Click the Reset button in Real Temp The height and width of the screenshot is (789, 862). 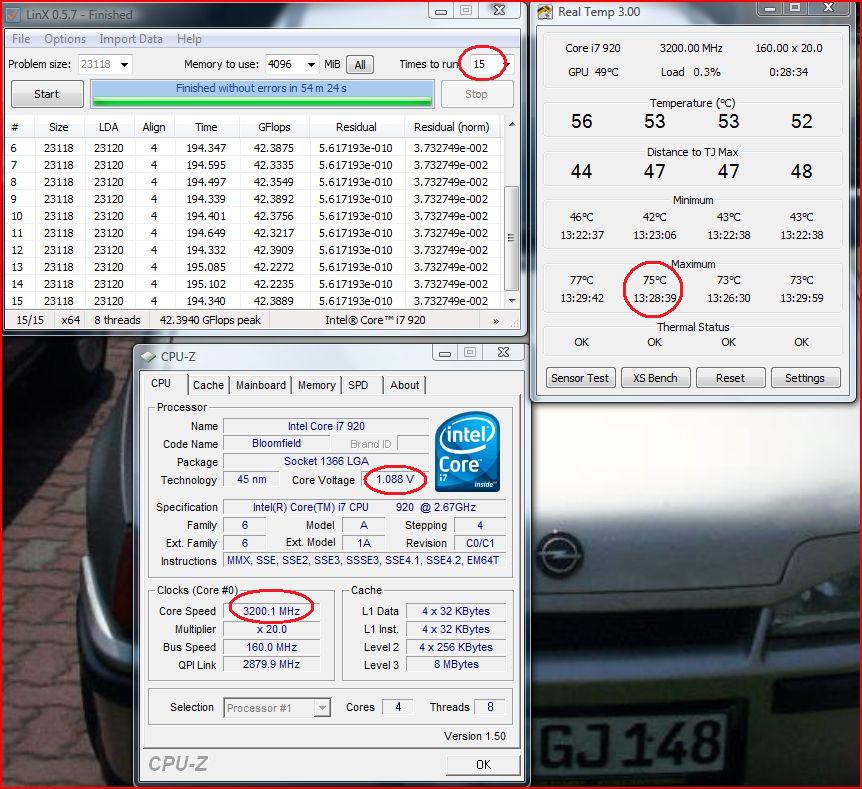coord(730,378)
